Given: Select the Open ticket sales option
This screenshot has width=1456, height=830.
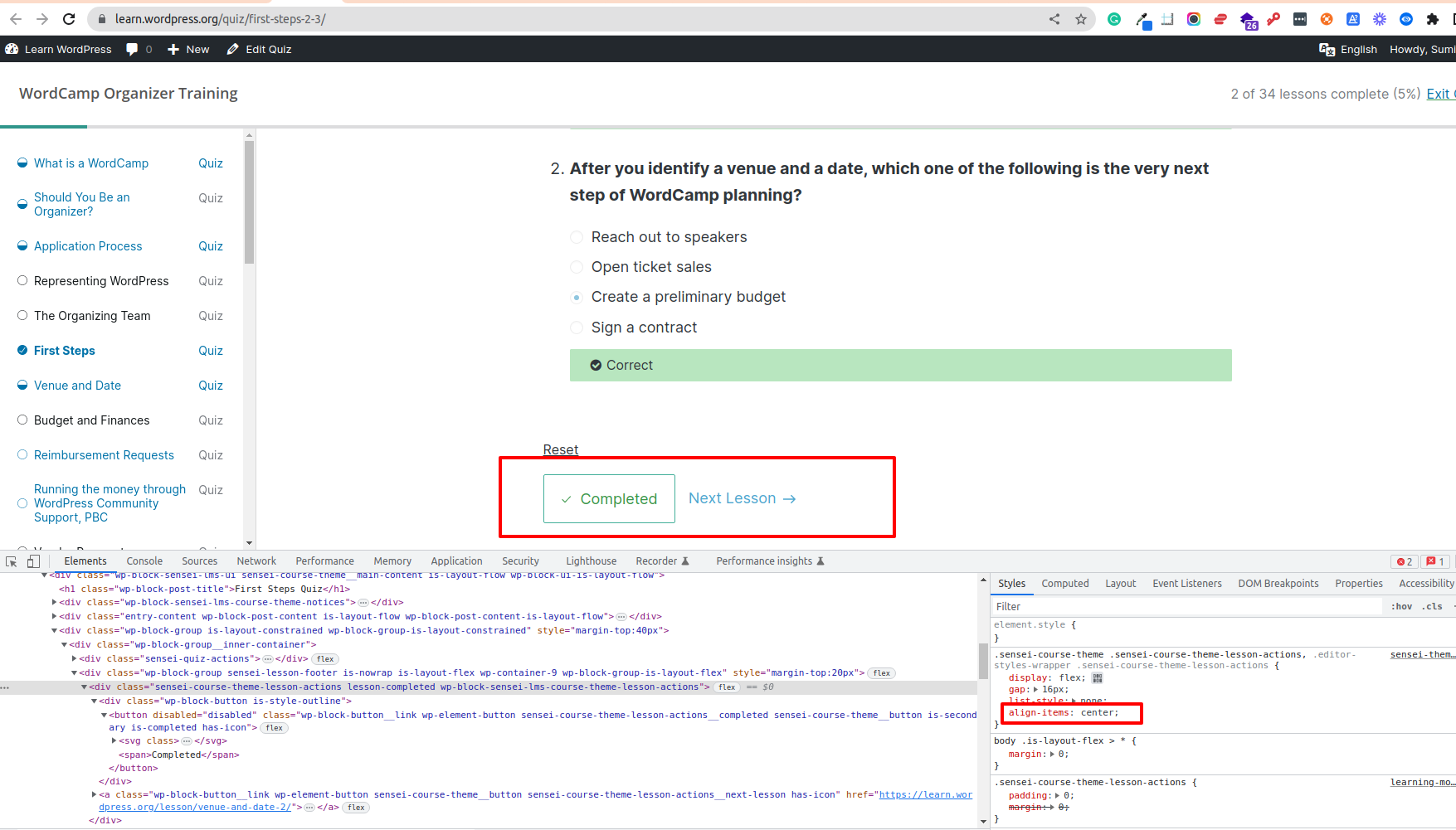Looking at the screenshot, I should click(x=577, y=267).
